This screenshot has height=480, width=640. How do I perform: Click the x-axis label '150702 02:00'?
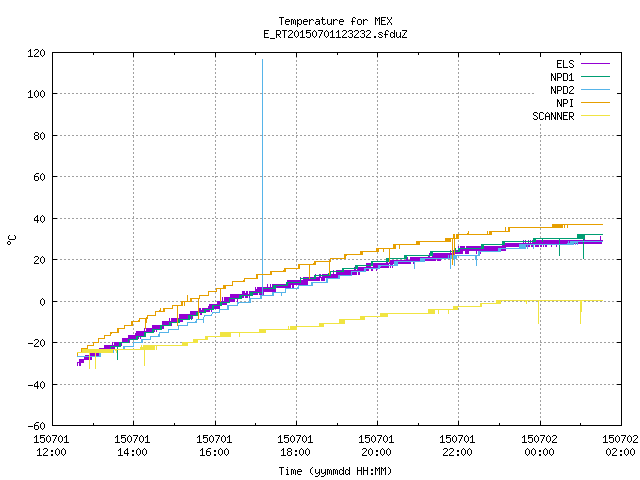[x=620, y=446]
